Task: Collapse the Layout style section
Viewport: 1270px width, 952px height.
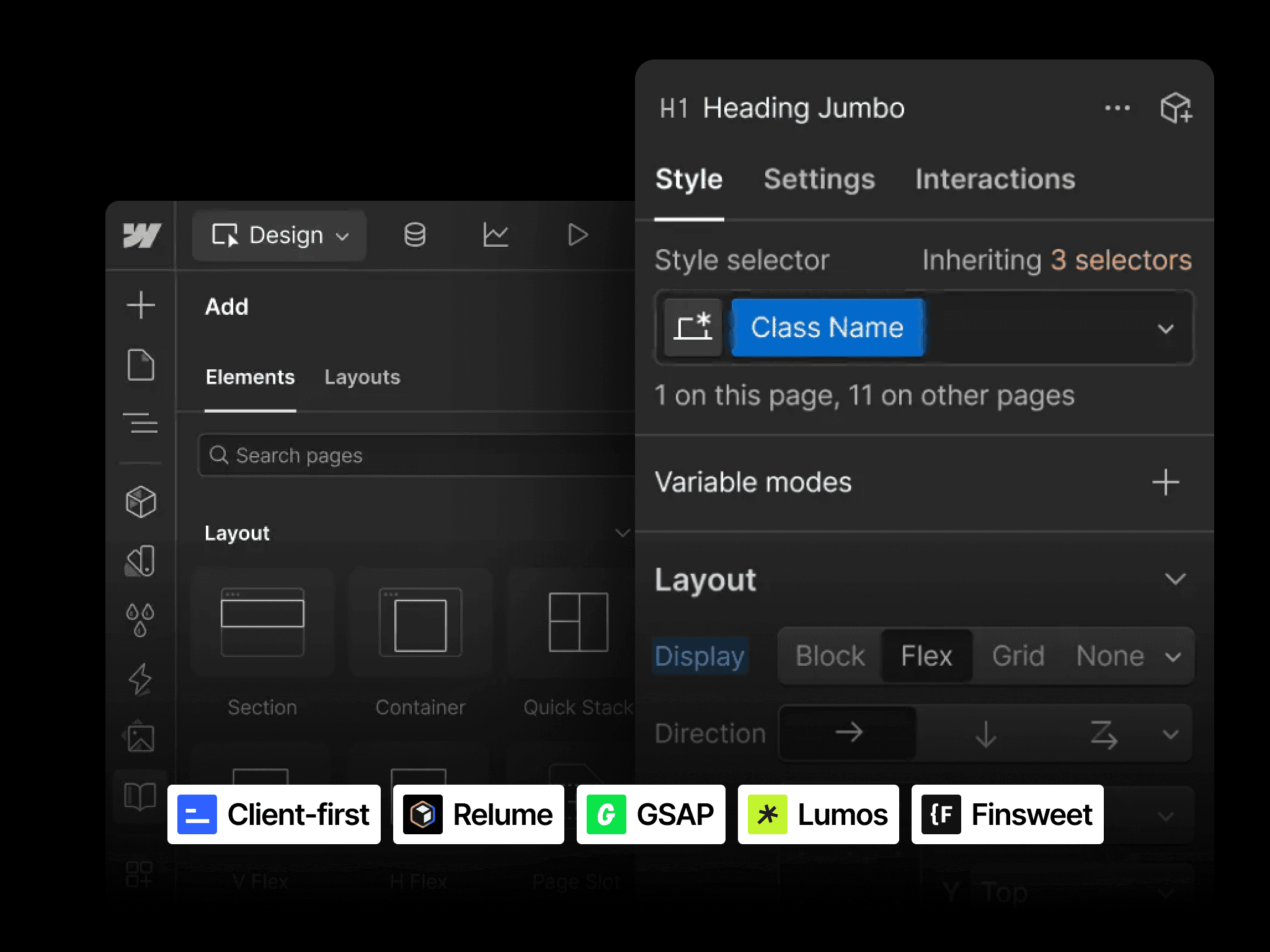Action: [x=1175, y=580]
